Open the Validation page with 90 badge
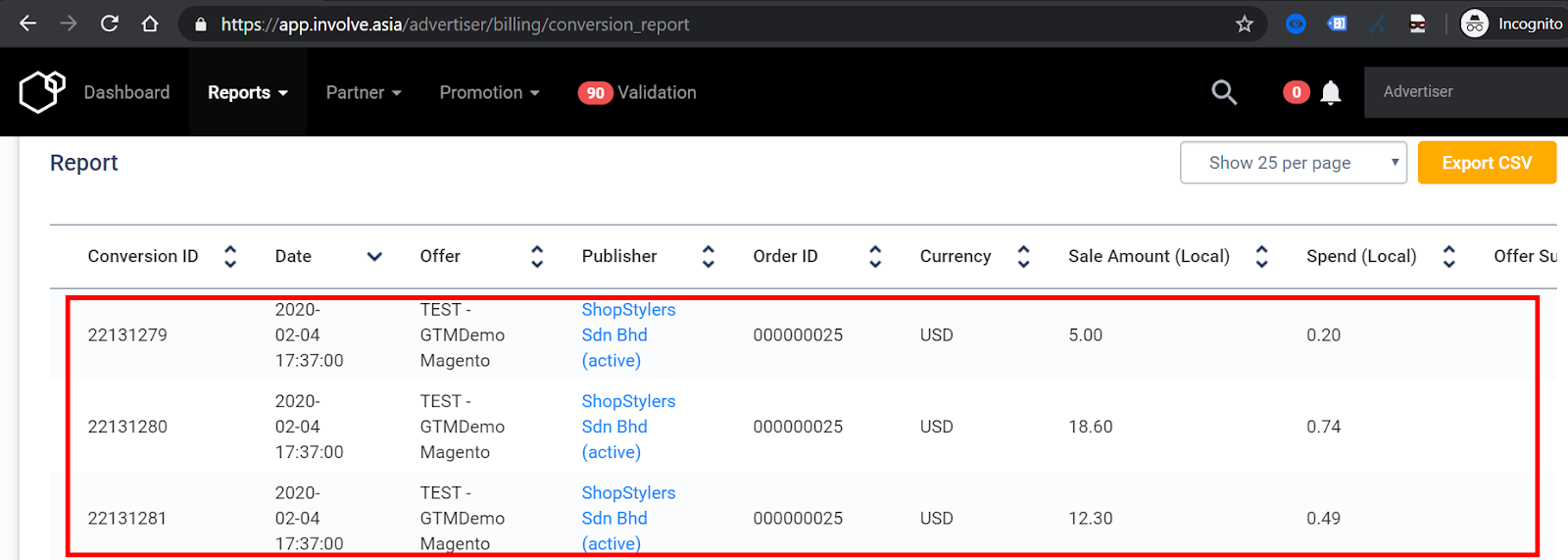The height and width of the screenshot is (560, 1568). [x=638, y=92]
